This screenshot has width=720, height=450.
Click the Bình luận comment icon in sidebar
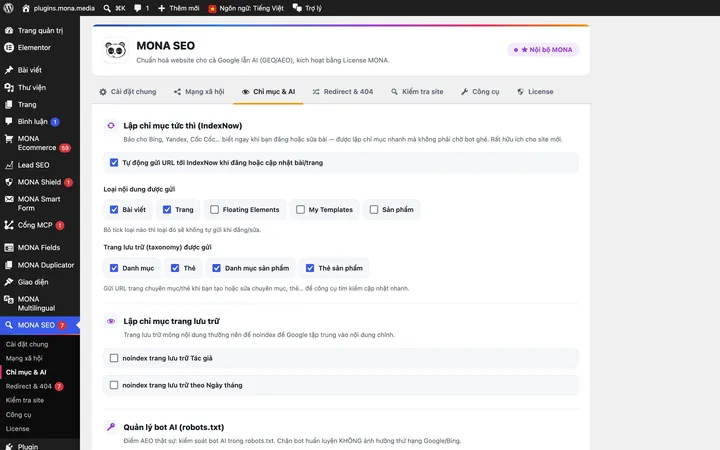[x=9, y=121]
